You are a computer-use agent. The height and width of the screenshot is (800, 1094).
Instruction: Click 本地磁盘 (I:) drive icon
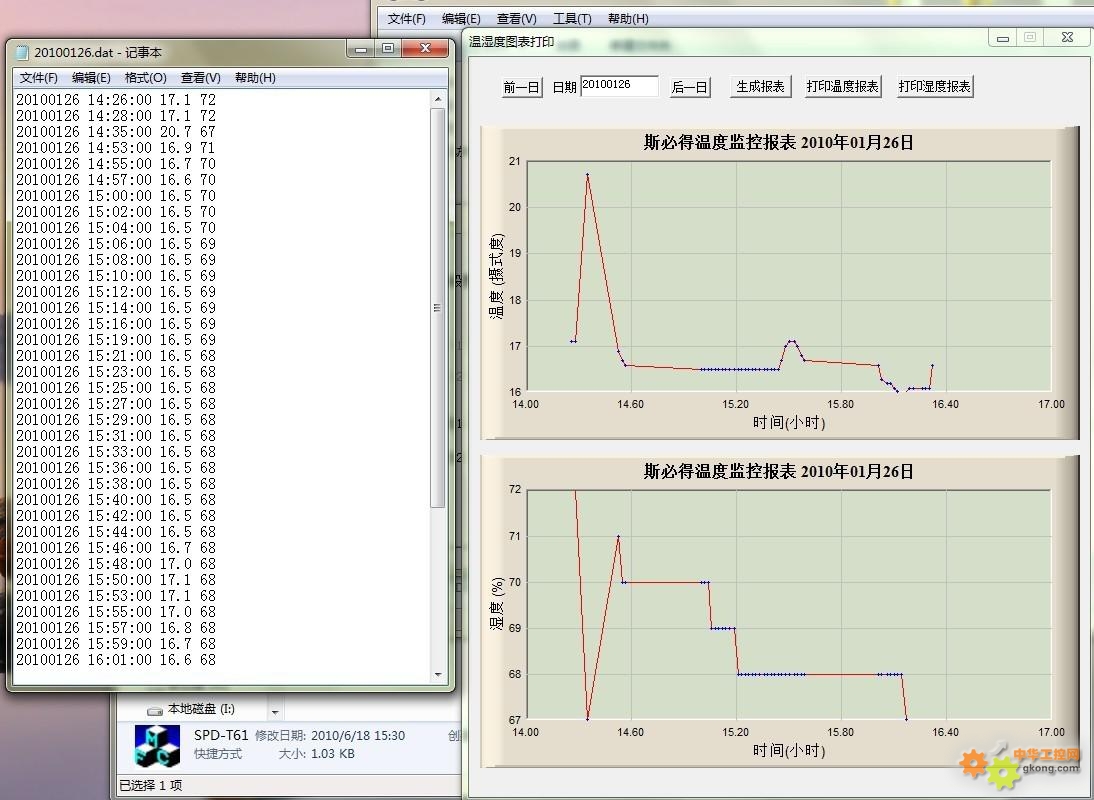154,710
